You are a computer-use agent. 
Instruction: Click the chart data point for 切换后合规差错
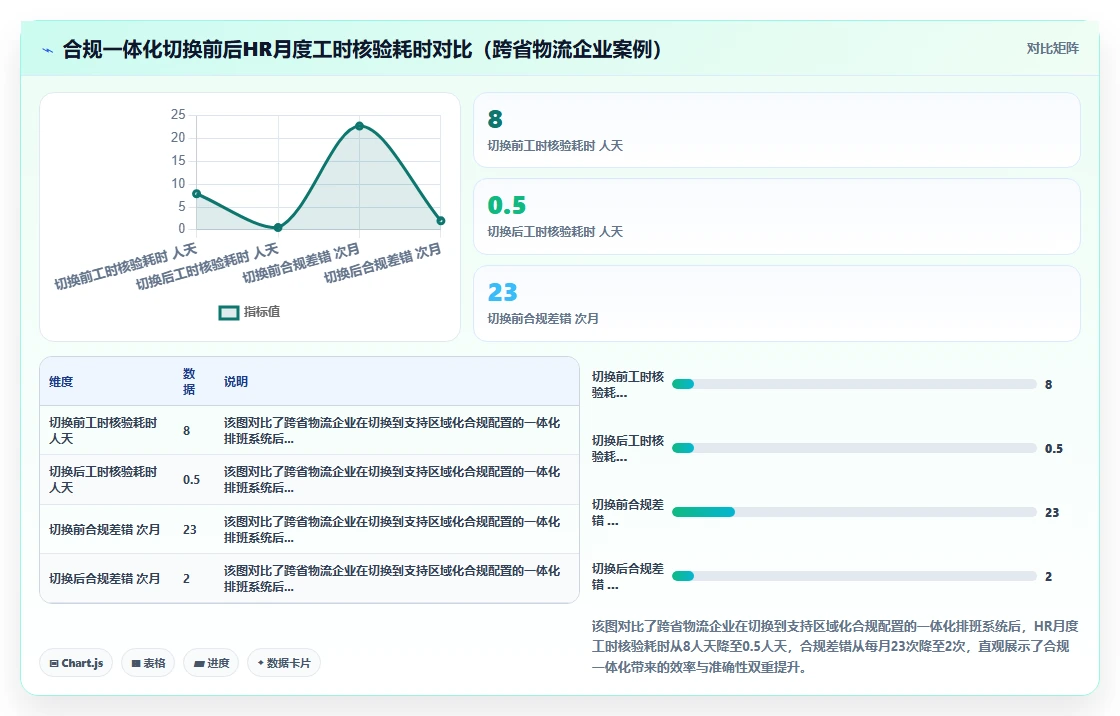click(x=441, y=221)
